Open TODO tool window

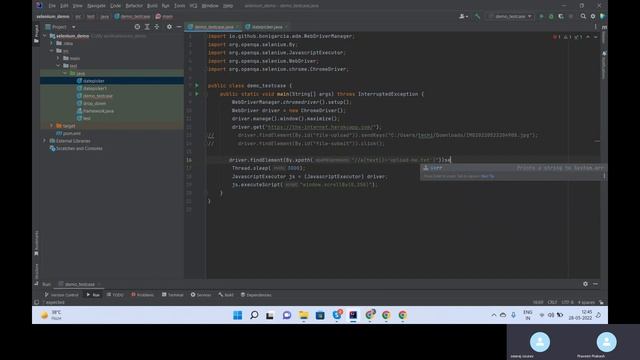coord(115,295)
